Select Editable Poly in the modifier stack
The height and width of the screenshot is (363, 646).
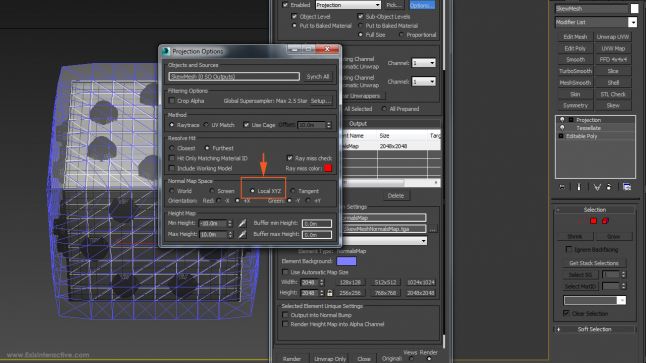pos(581,136)
